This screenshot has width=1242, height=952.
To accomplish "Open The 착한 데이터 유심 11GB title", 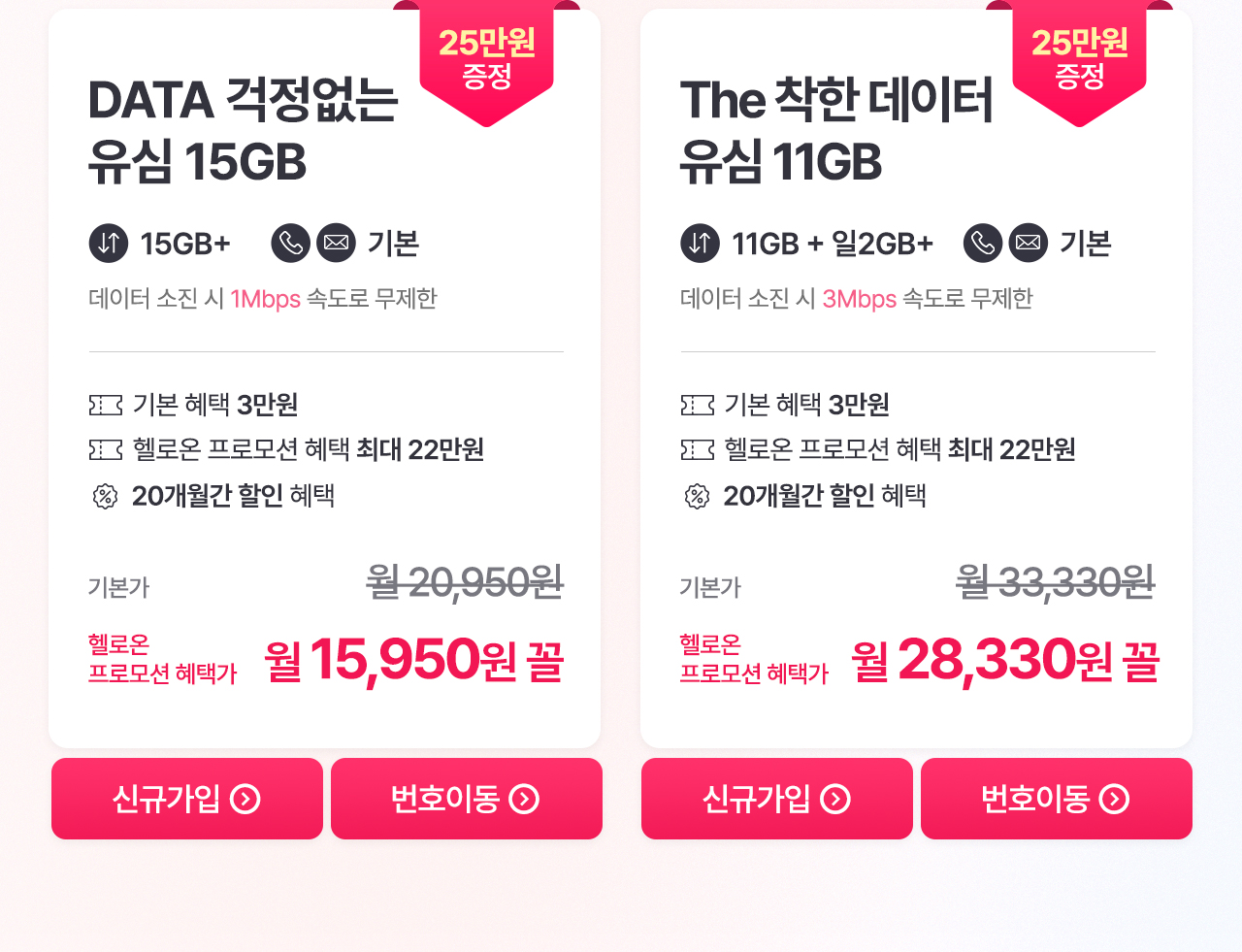I will tap(836, 131).
